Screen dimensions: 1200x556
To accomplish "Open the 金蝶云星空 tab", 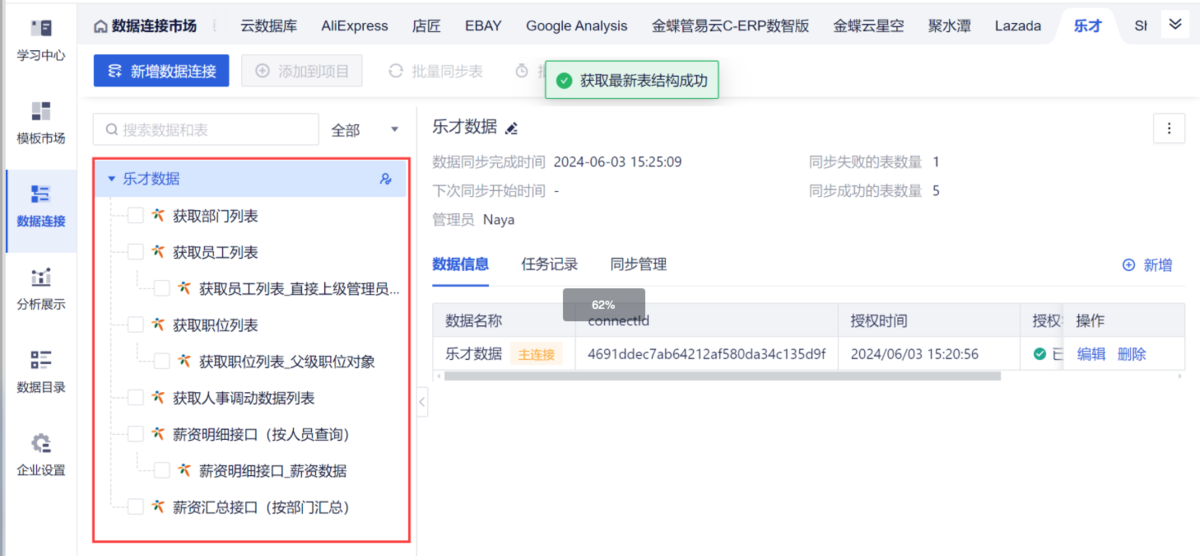I will (870, 26).
